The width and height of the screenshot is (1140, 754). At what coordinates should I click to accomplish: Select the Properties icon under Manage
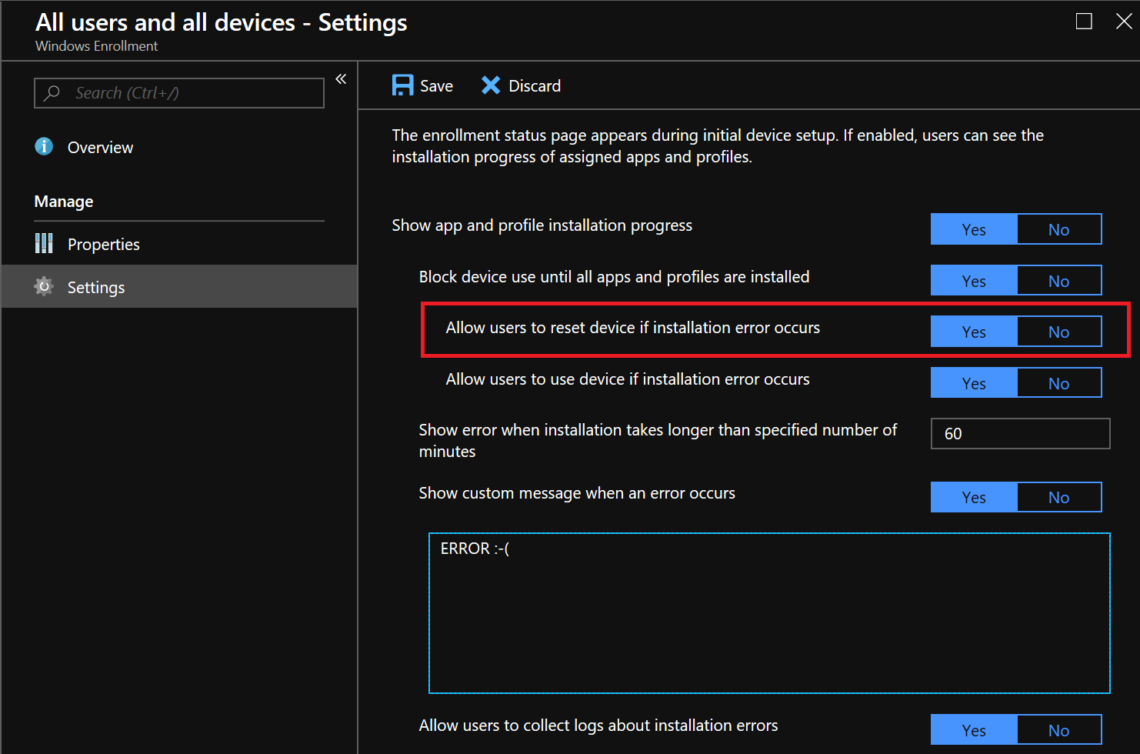pyautogui.click(x=43, y=243)
